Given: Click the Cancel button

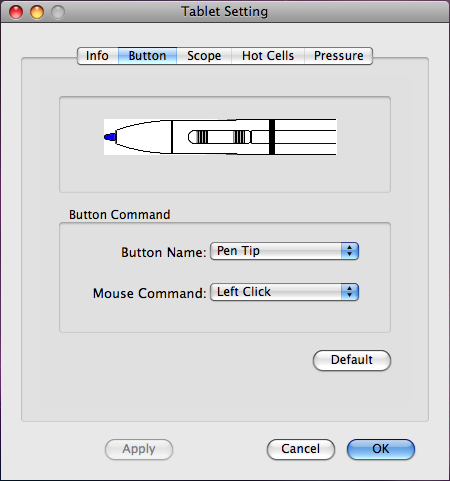Looking at the screenshot, I should 301,449.
